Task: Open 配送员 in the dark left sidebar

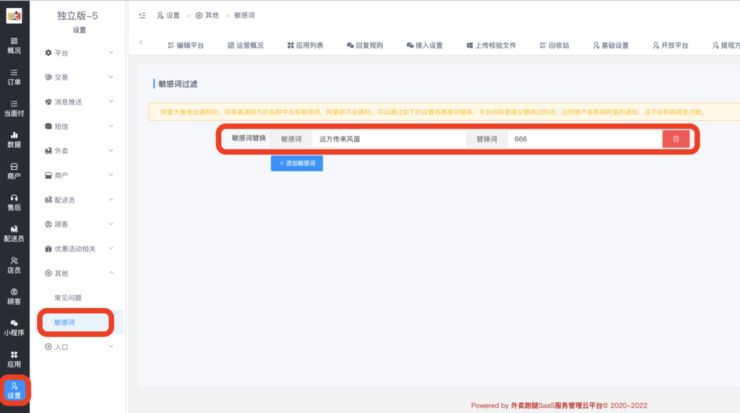Action: point(14,234)
